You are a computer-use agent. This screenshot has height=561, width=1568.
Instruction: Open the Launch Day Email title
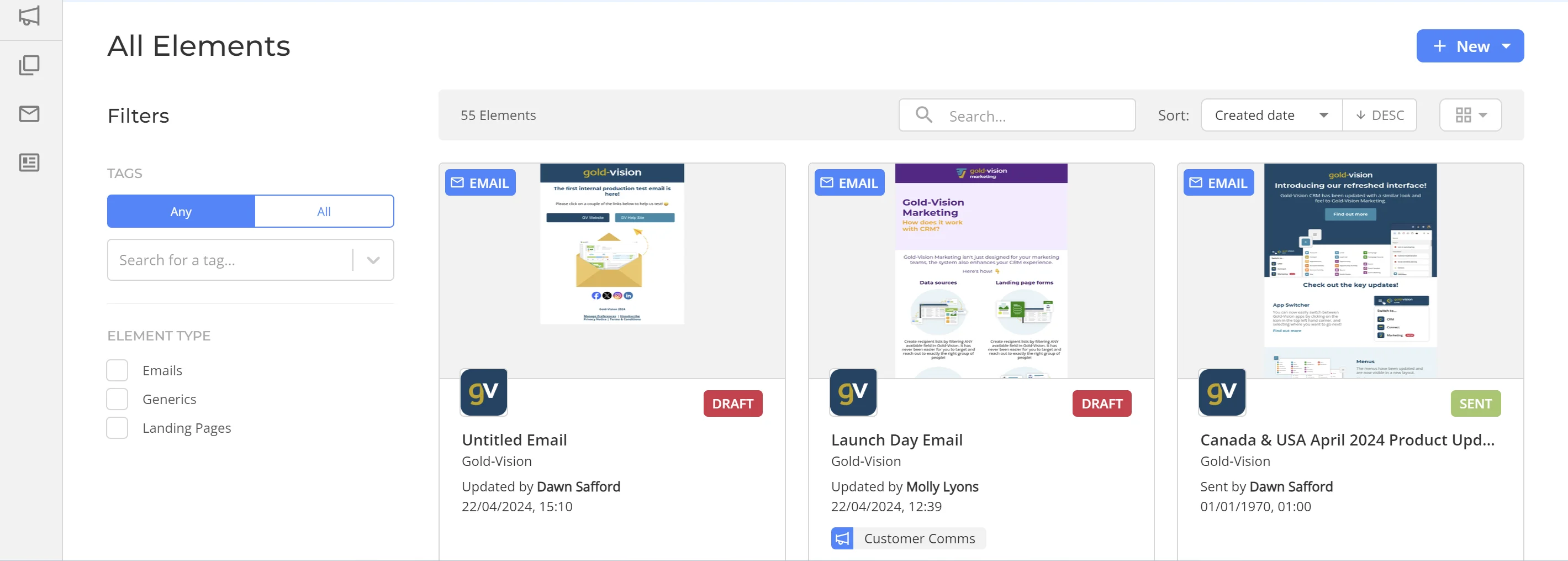[896, 440]
